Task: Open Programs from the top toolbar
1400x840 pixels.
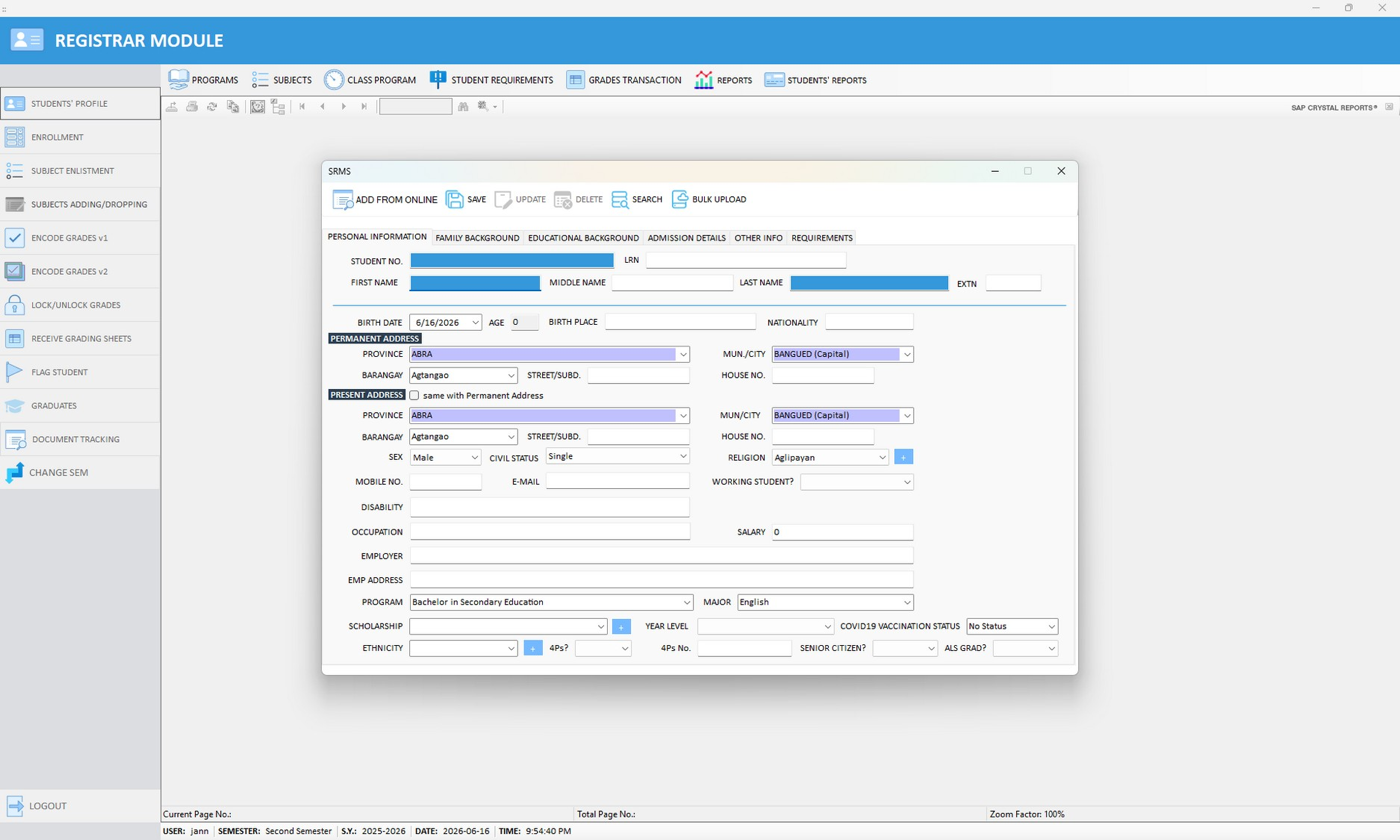Action: 203,80
